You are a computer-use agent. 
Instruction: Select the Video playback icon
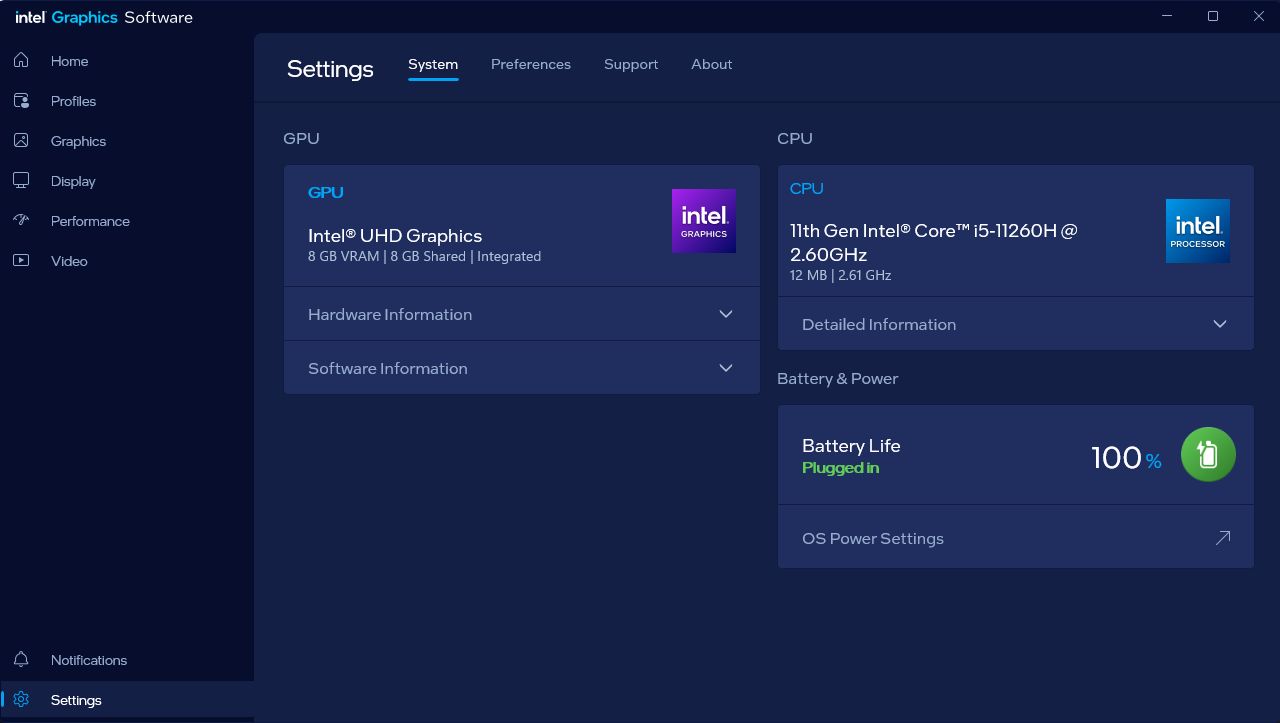pyautogui.click(x=21, y=261)
